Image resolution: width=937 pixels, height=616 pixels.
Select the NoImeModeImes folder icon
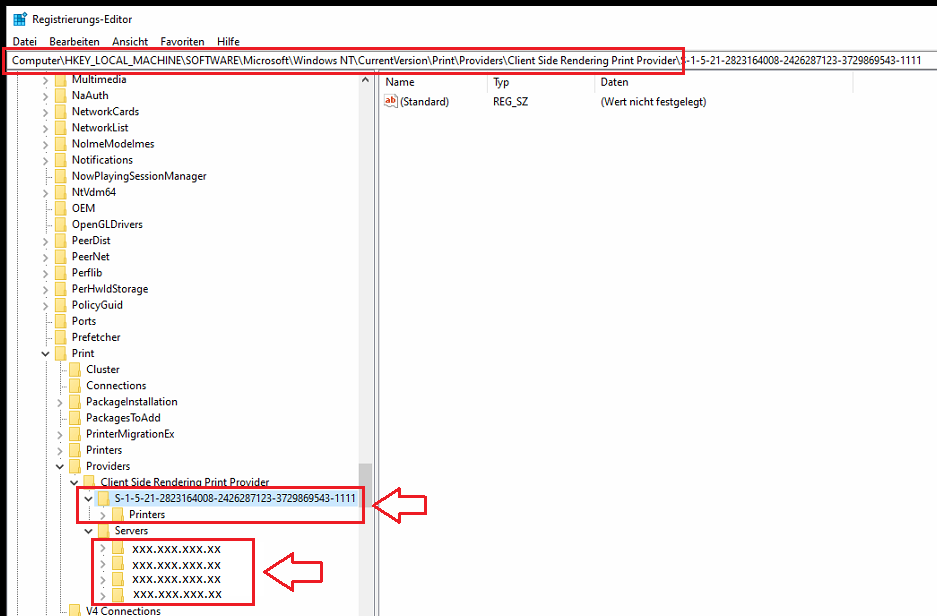coord(60,143)
